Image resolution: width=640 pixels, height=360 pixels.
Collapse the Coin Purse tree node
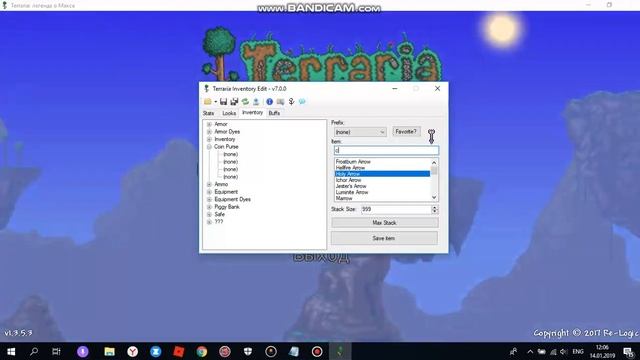[209, 147]
